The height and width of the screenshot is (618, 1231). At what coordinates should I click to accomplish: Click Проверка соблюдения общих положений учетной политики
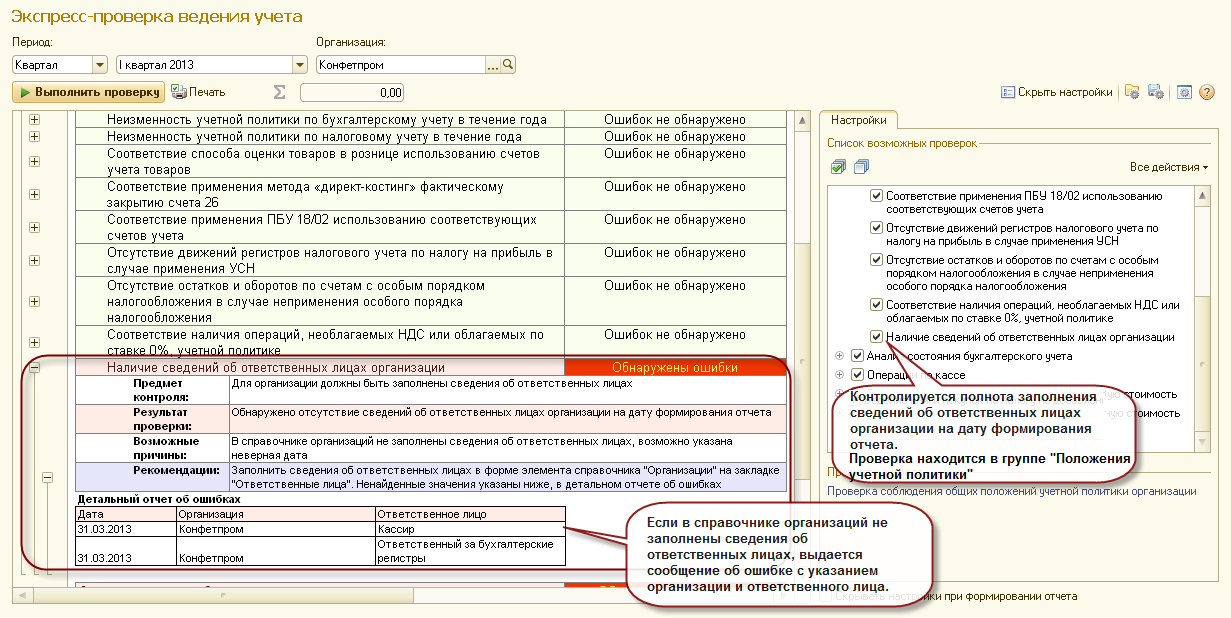(1011, 491)
